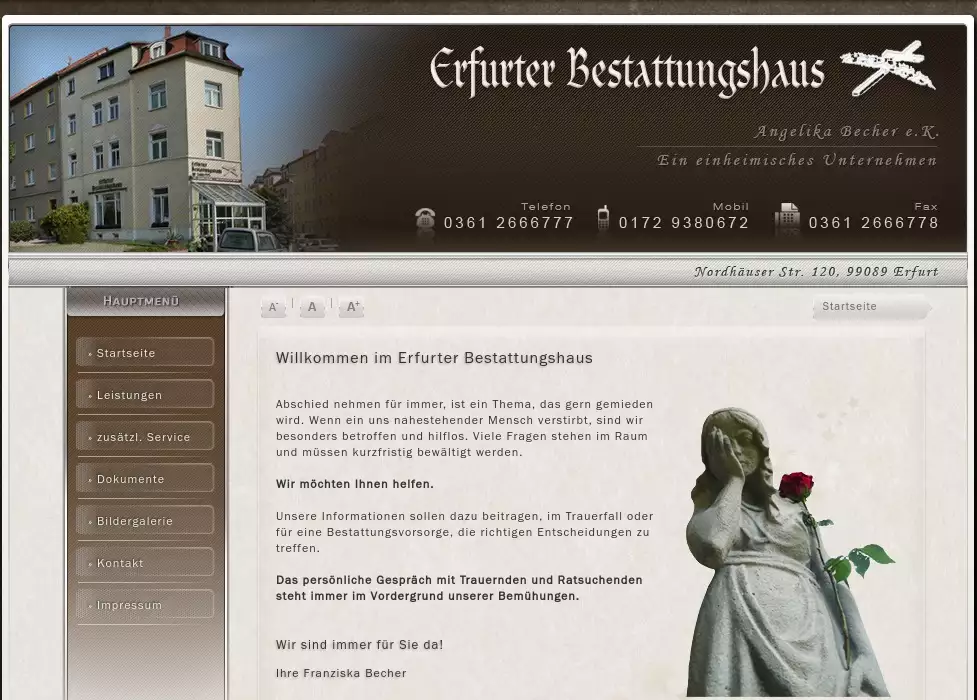Click the mobile phone icon beside Mobil number
The width and height of the screenshot is (977, 700).
pyautogui.click(x=603, y=219)
